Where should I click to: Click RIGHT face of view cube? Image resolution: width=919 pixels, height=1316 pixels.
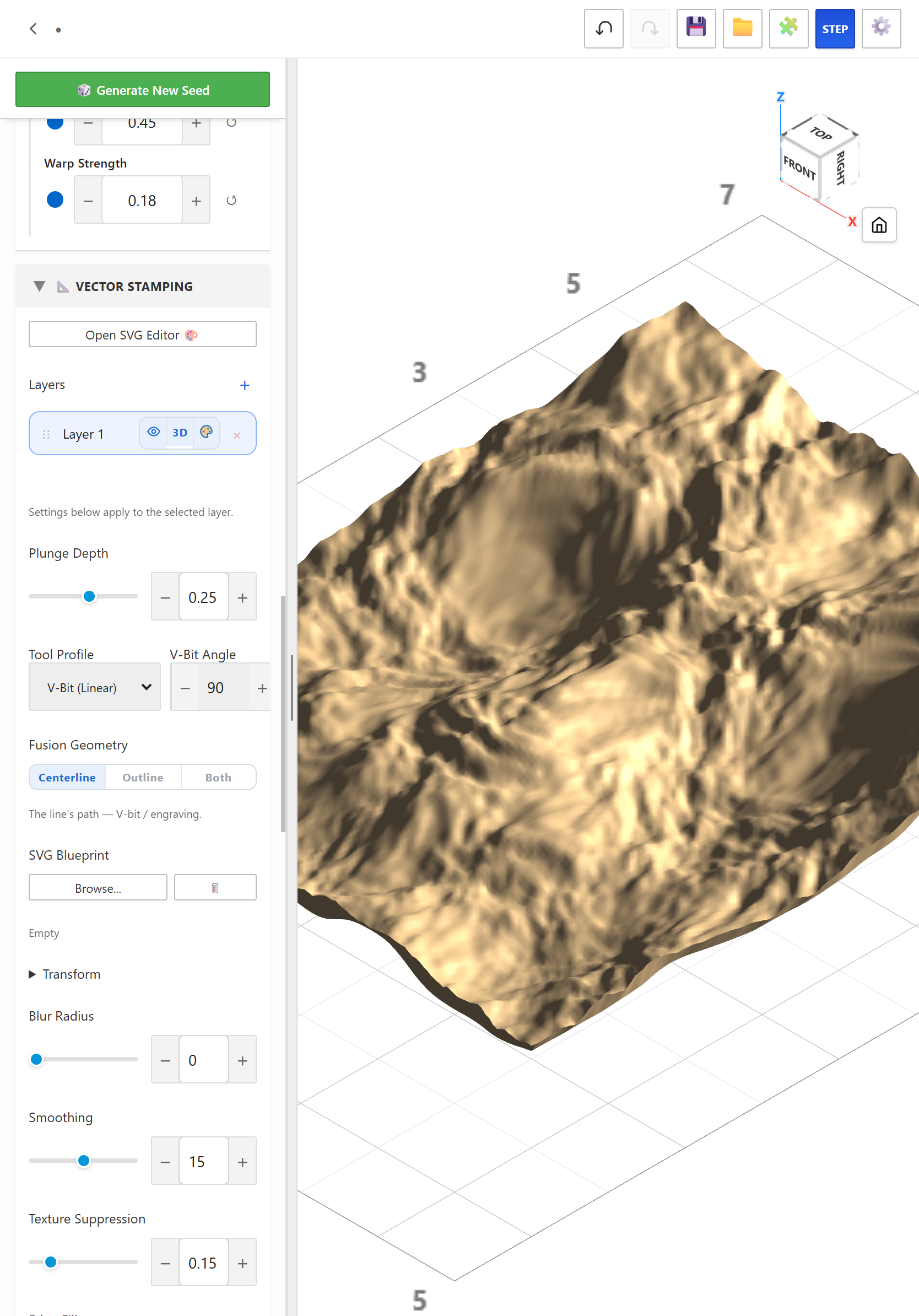841,168
